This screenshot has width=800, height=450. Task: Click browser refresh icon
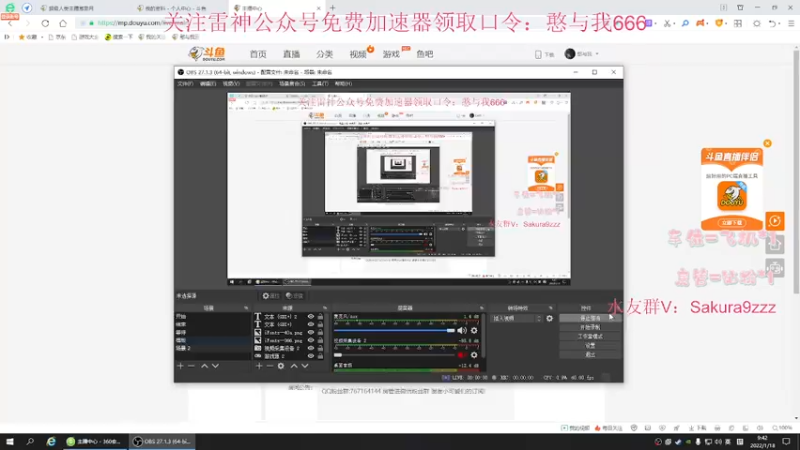click(45, 23)
